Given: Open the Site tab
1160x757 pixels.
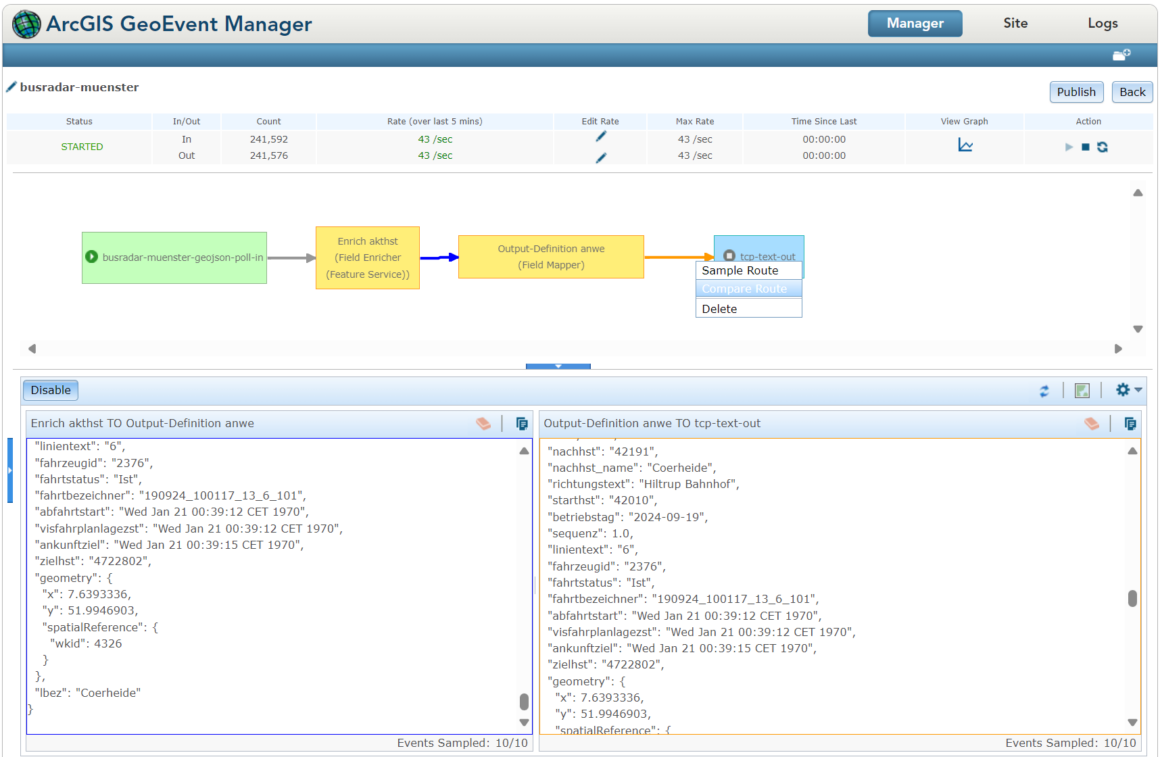Looking at the screenshot, I should coord(1015,24).
